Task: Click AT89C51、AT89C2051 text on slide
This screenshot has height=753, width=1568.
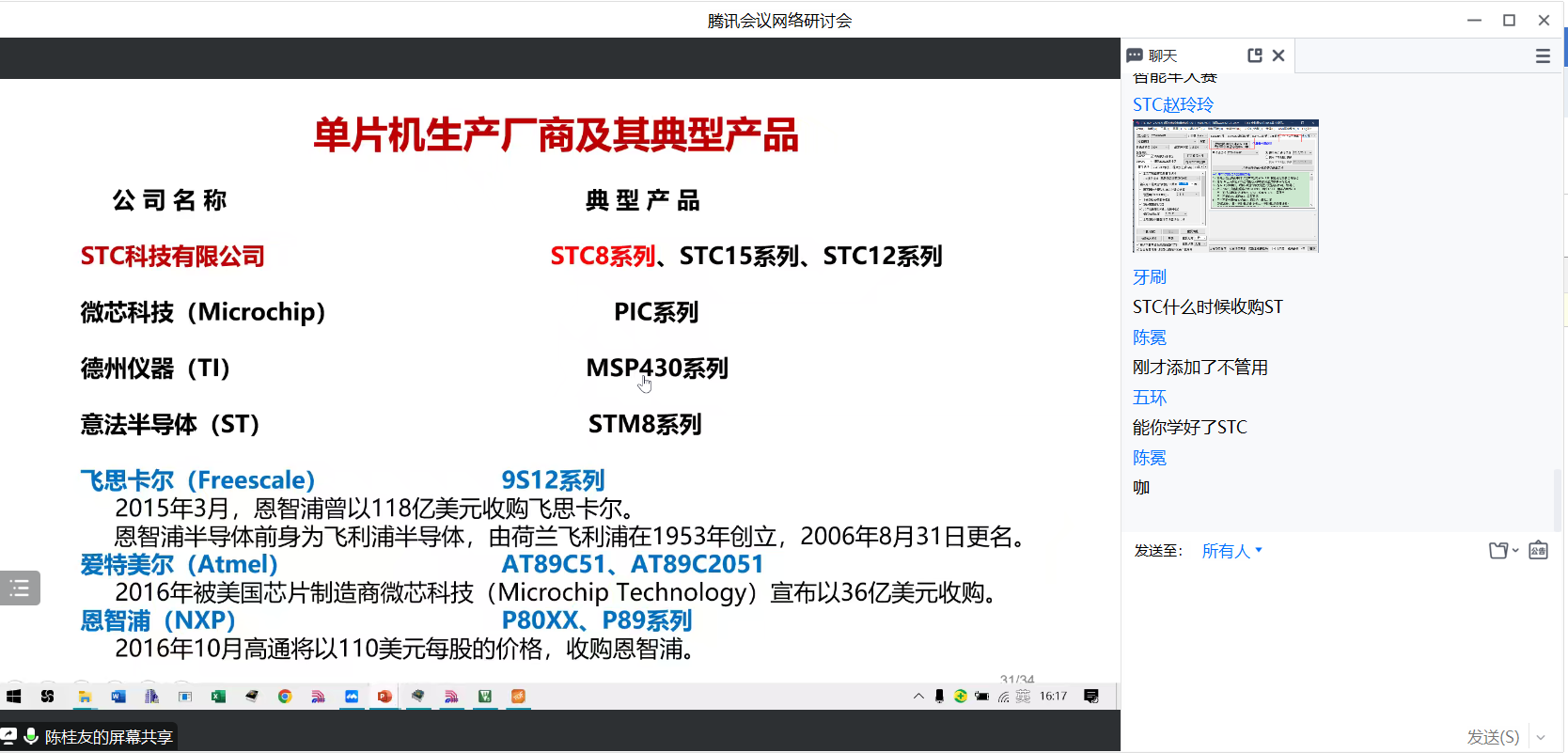Action: coord(633,564)
